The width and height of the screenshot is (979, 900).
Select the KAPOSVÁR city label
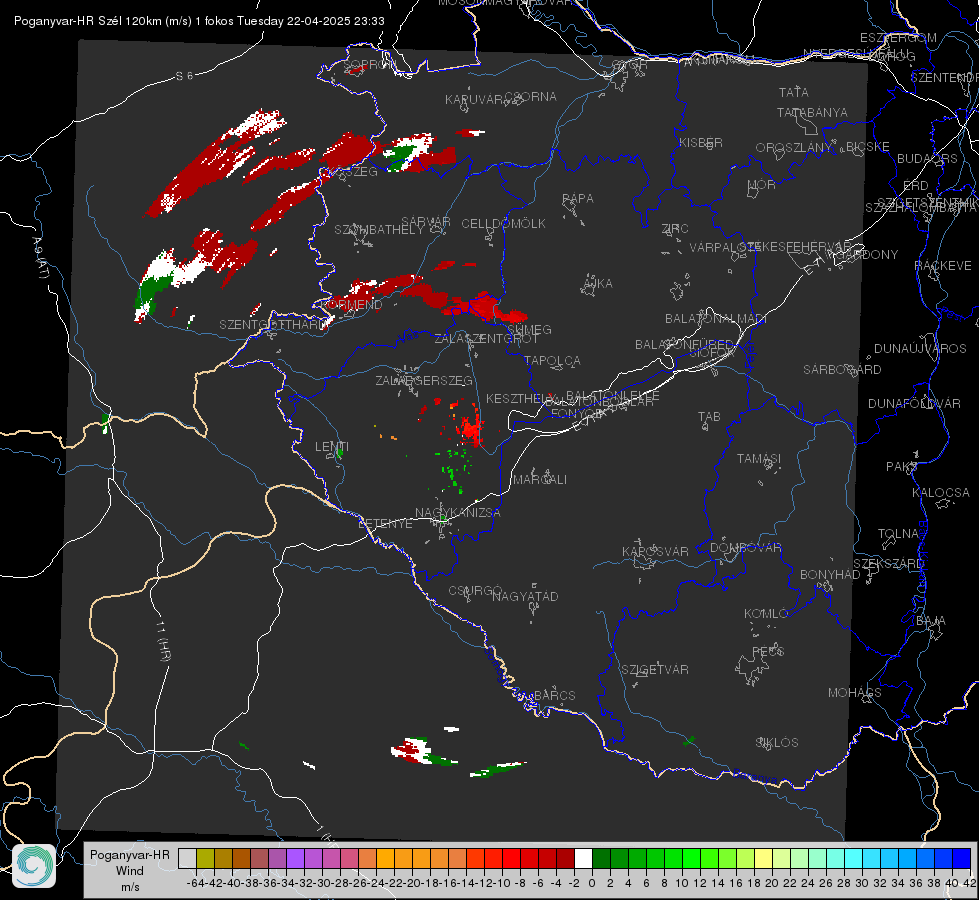tap(655, 551)
